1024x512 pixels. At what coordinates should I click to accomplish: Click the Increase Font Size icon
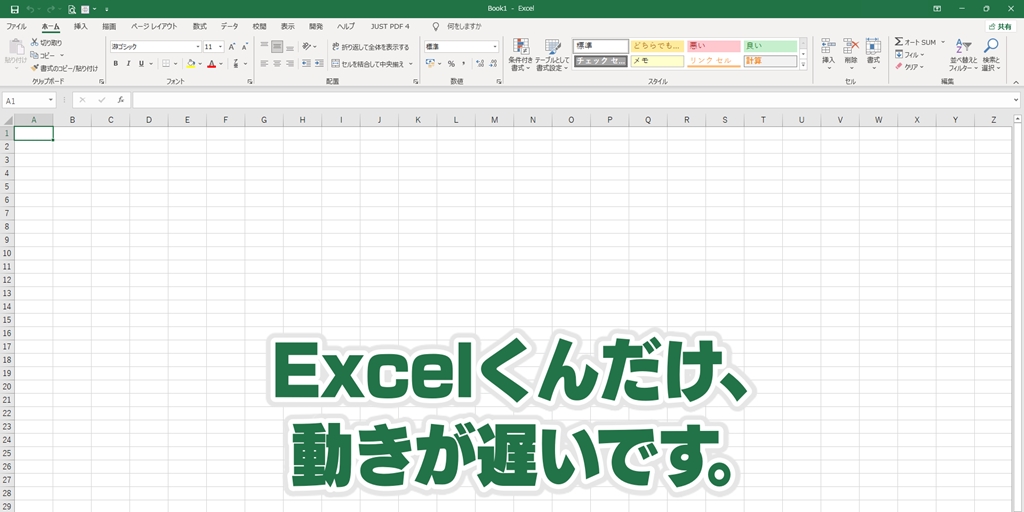coord(232,47)
